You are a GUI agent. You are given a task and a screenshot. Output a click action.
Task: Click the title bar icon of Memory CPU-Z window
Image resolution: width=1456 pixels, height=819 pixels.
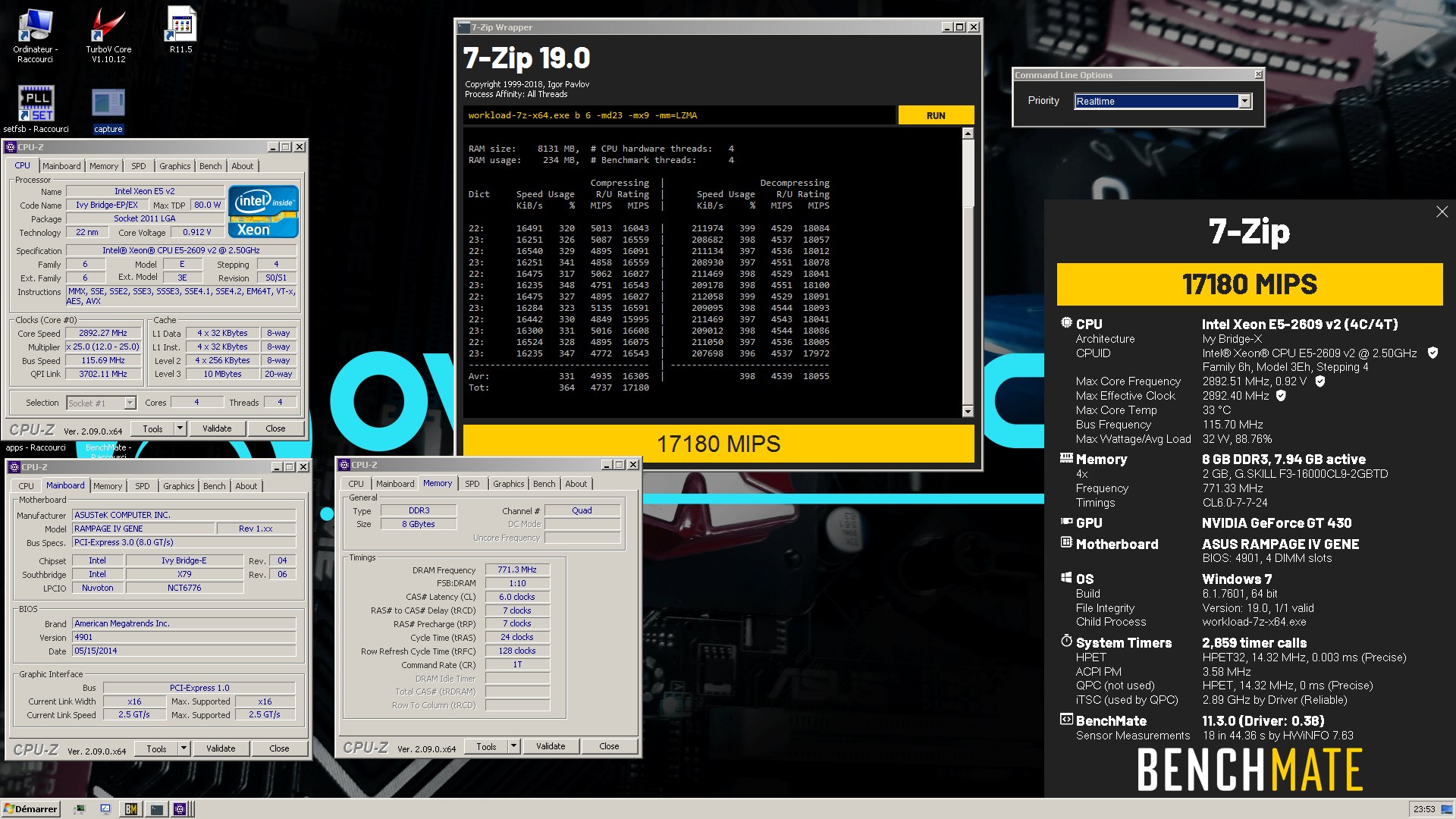pos(344,465)
